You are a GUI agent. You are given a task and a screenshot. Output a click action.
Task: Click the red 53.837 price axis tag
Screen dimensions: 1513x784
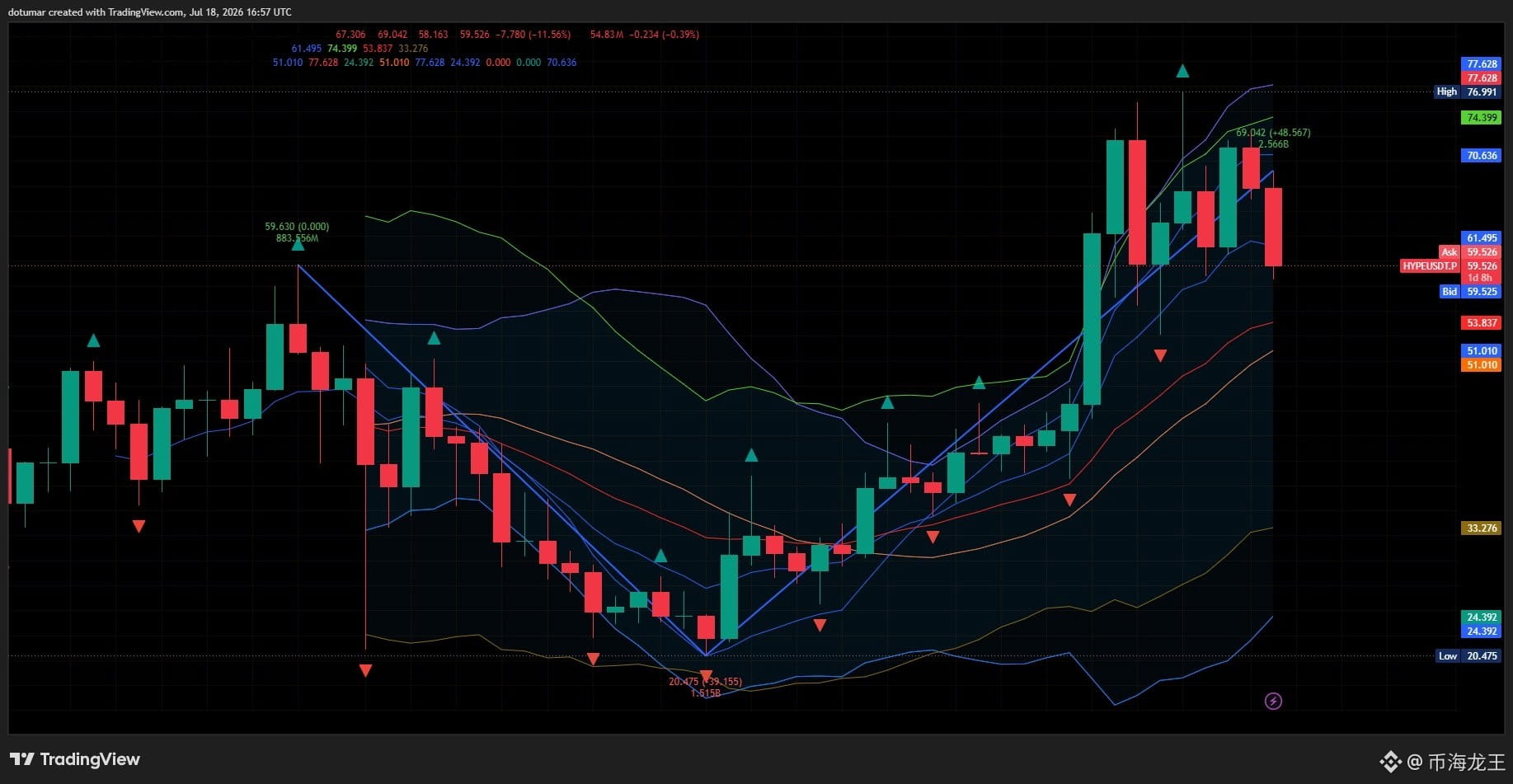[1482, 323]
